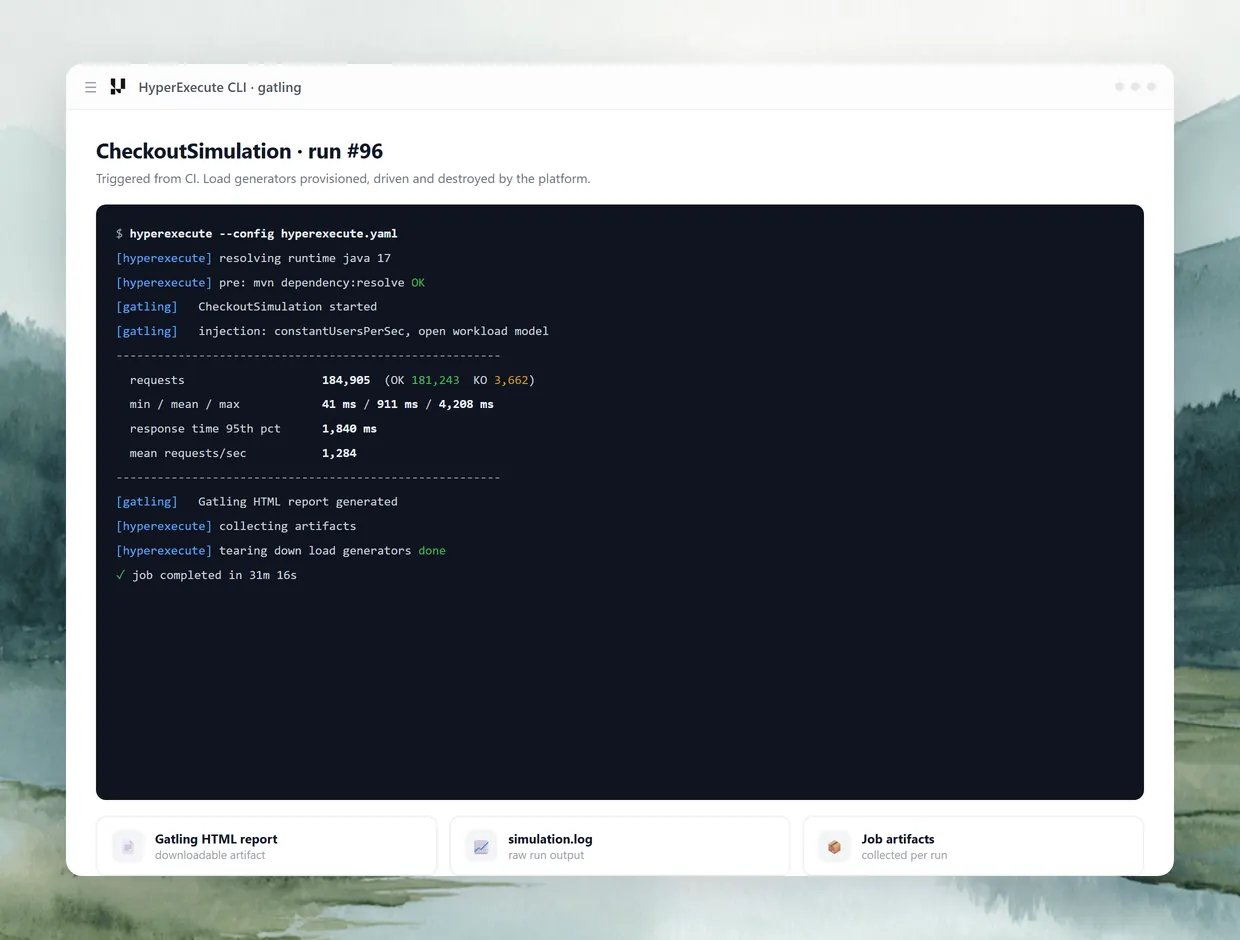Click the OK count 181,243
The image size is (1240, 940).
435,380
